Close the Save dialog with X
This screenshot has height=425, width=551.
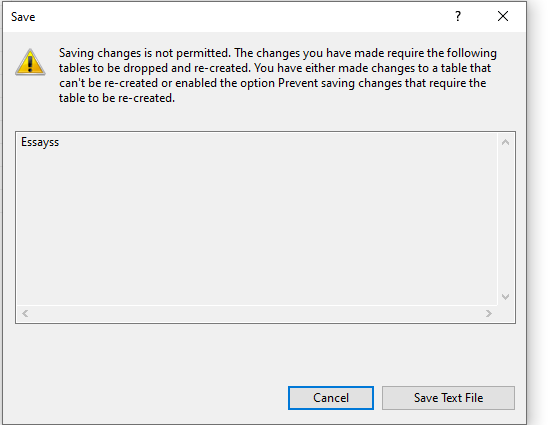pos(503,16)
